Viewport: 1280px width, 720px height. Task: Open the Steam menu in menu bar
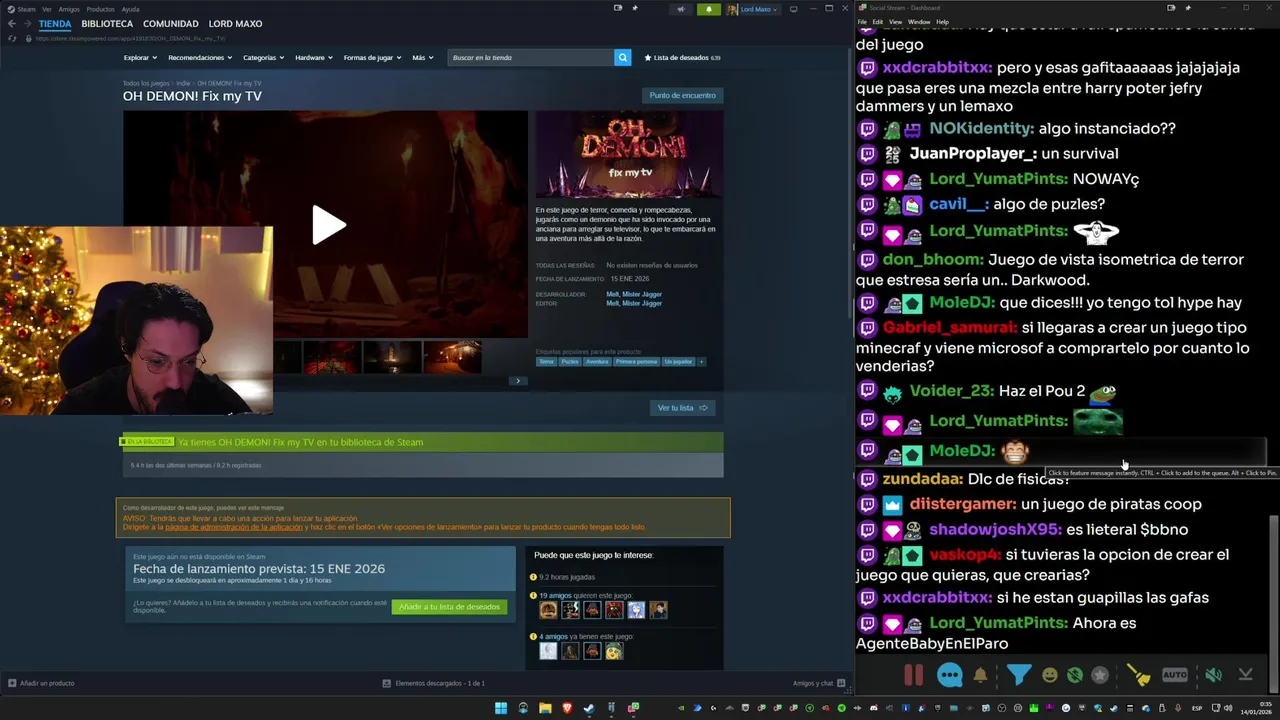tap(26, 9)
